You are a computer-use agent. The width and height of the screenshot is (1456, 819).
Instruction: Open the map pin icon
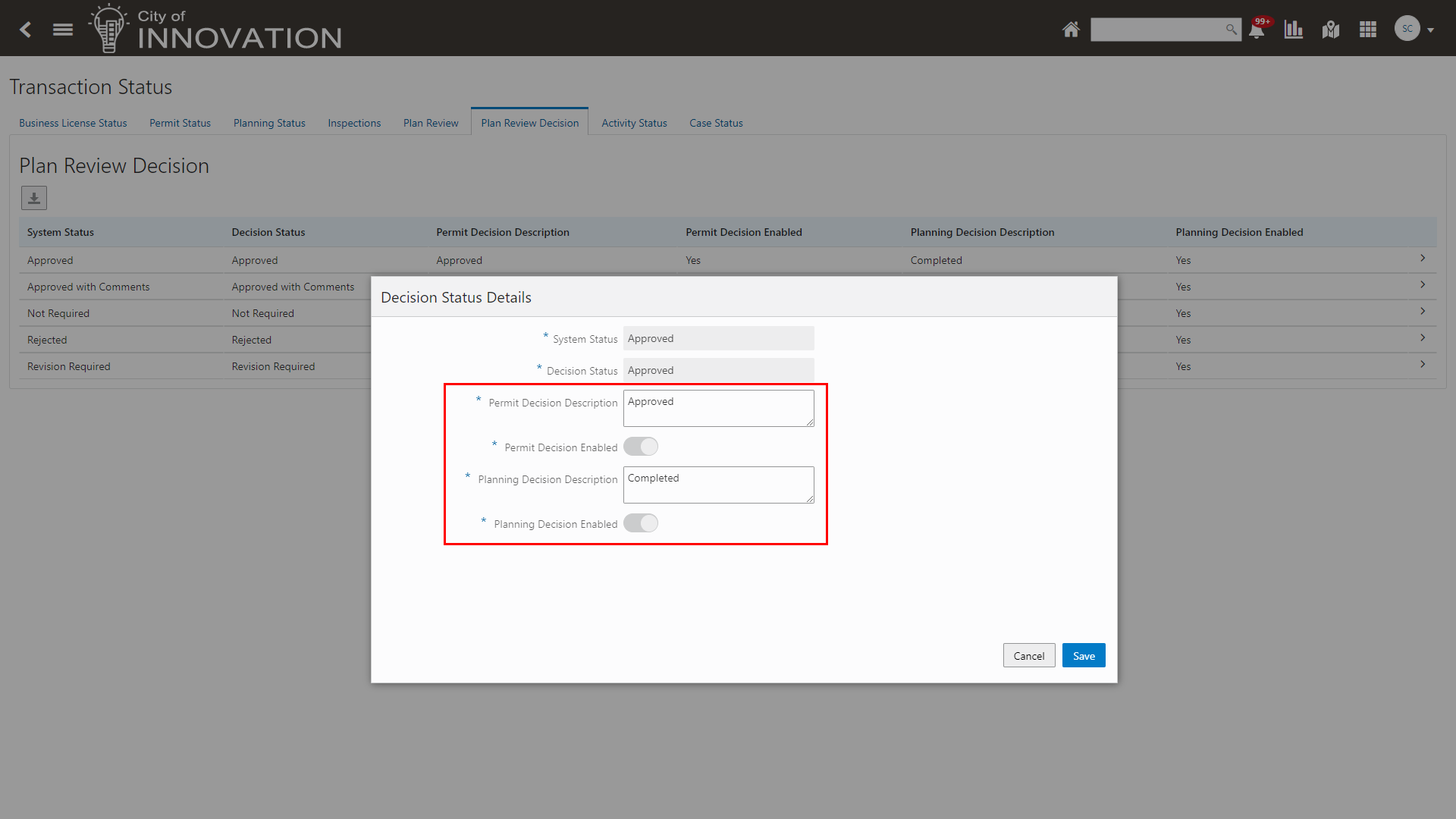coord(1330,30)
